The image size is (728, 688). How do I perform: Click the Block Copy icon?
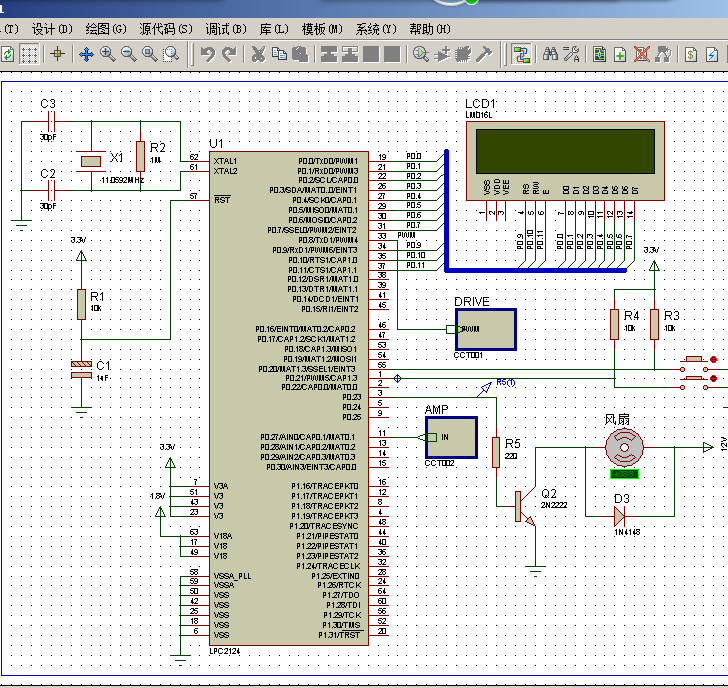click(x=329, y=54)
